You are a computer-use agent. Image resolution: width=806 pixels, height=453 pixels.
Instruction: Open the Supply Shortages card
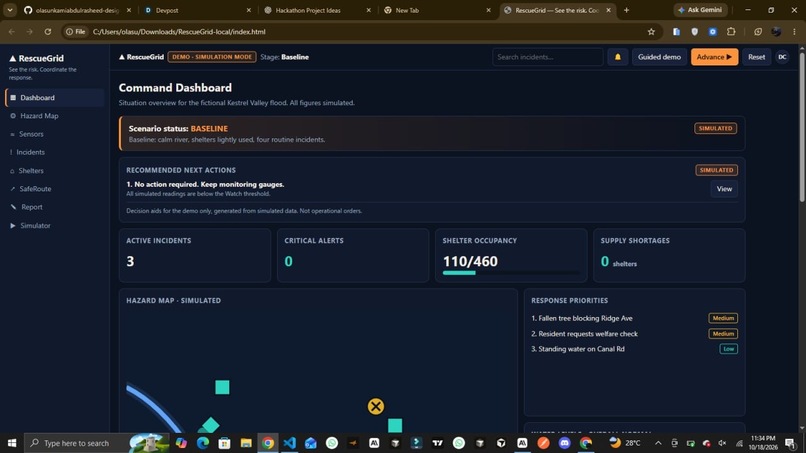coord(669,256)
